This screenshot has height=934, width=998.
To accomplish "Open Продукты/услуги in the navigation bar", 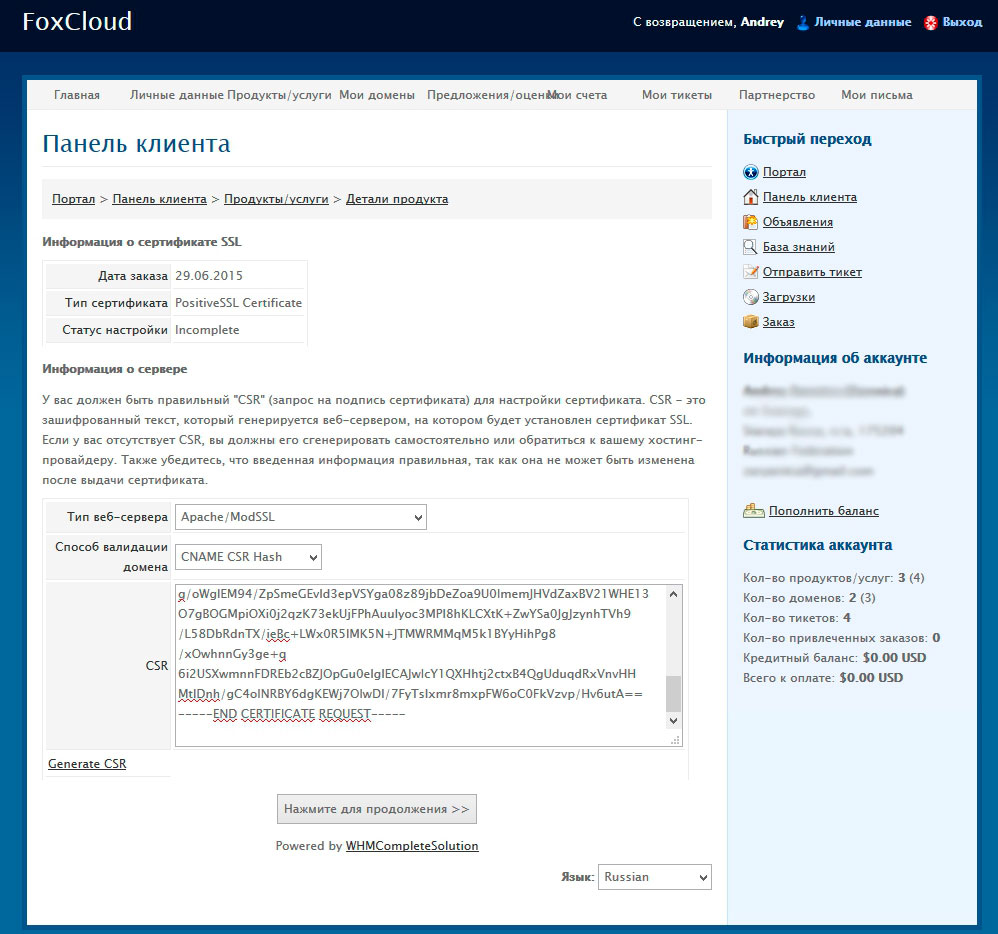I will pyautogui.click(x=279, y=95).
